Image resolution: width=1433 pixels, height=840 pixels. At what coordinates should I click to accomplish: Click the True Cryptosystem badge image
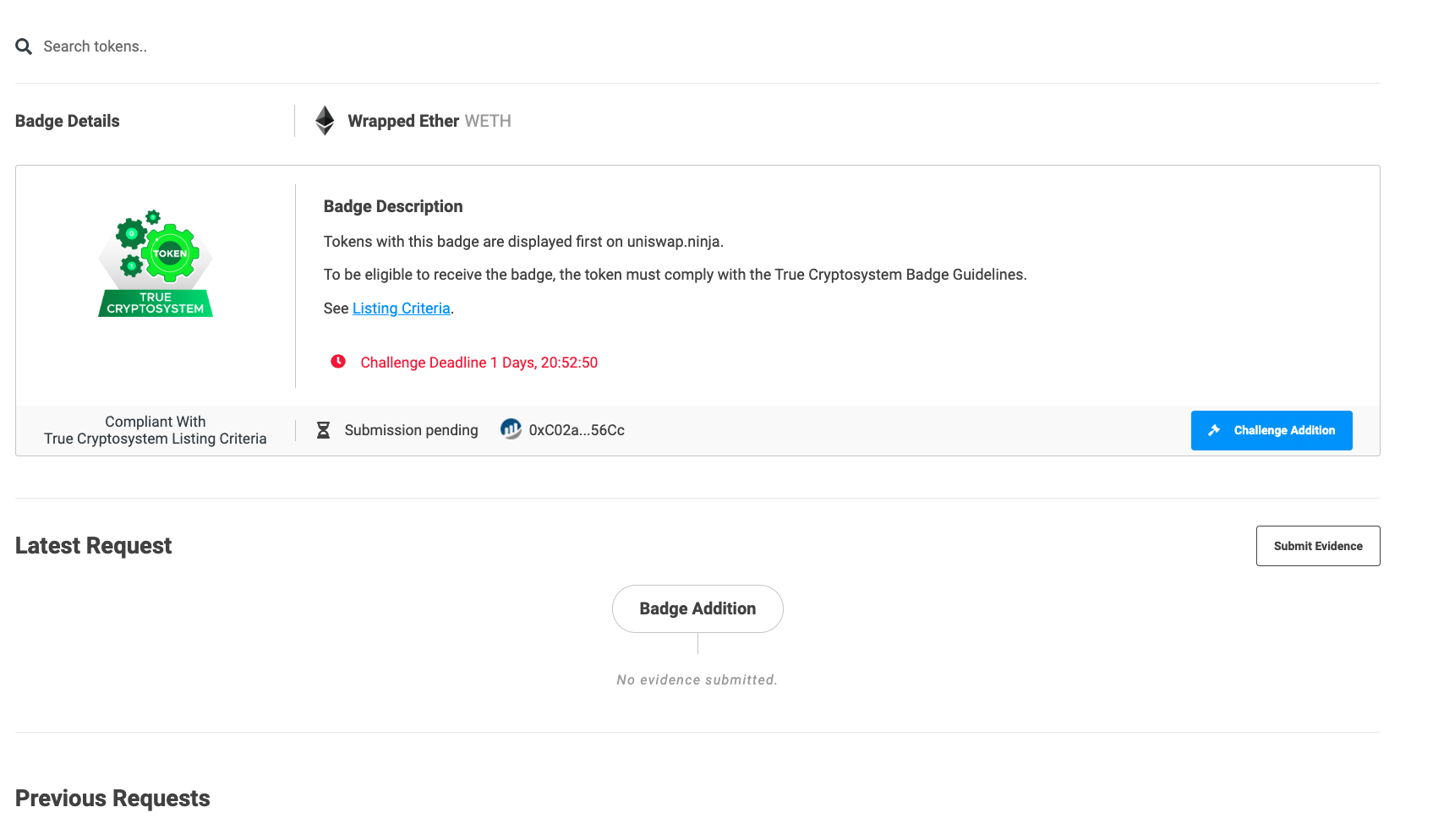(x=156, y=264)
